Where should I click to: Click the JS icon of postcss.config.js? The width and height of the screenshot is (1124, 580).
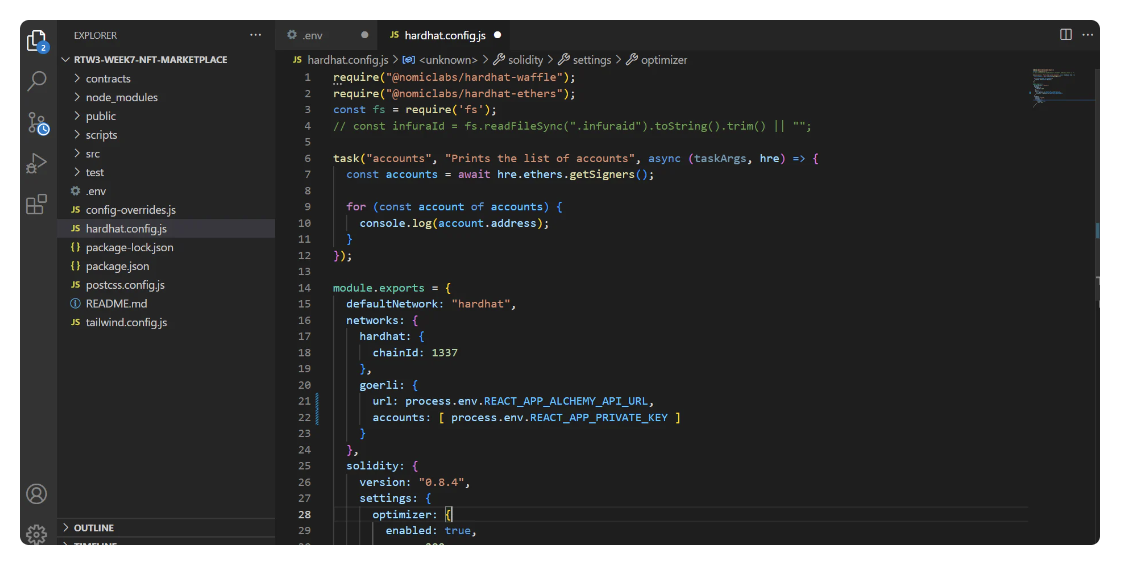click(x=75, y=285)
